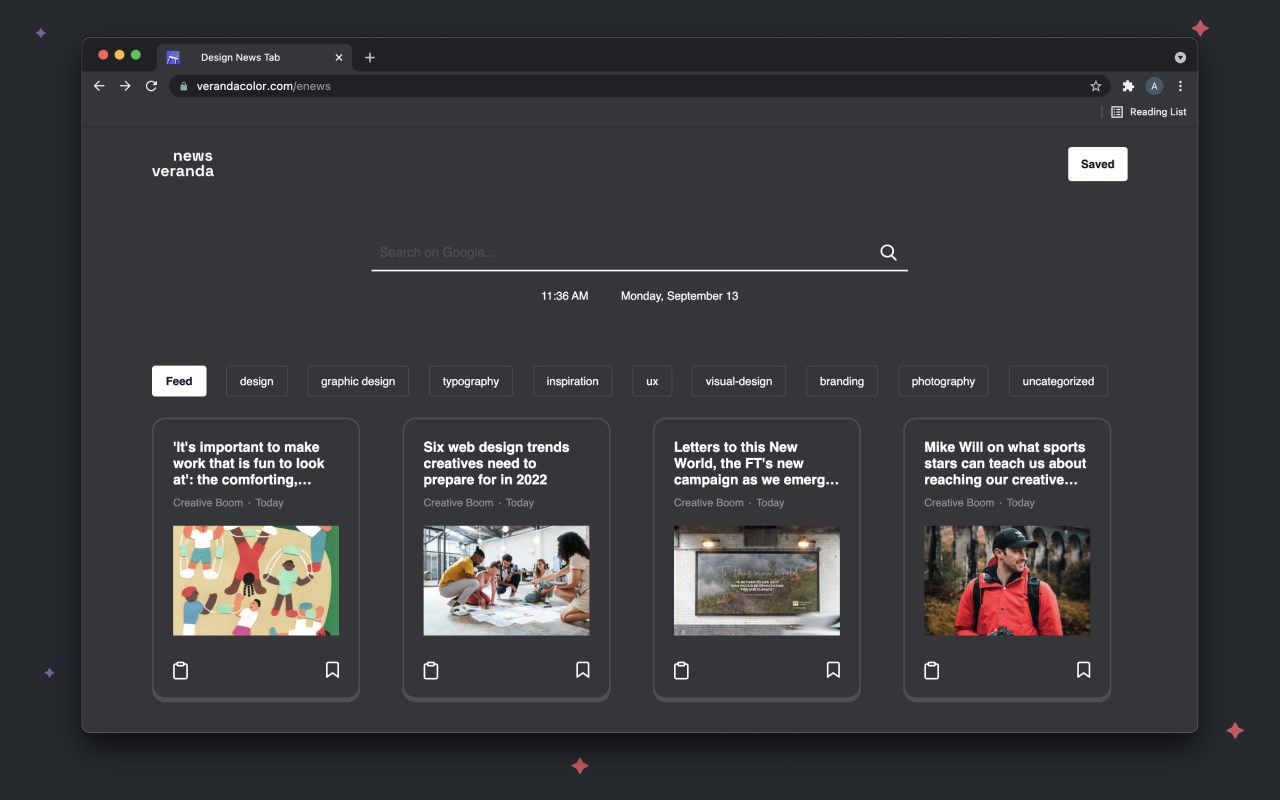Open the Chrome three-dot menu

point(1180,86)
